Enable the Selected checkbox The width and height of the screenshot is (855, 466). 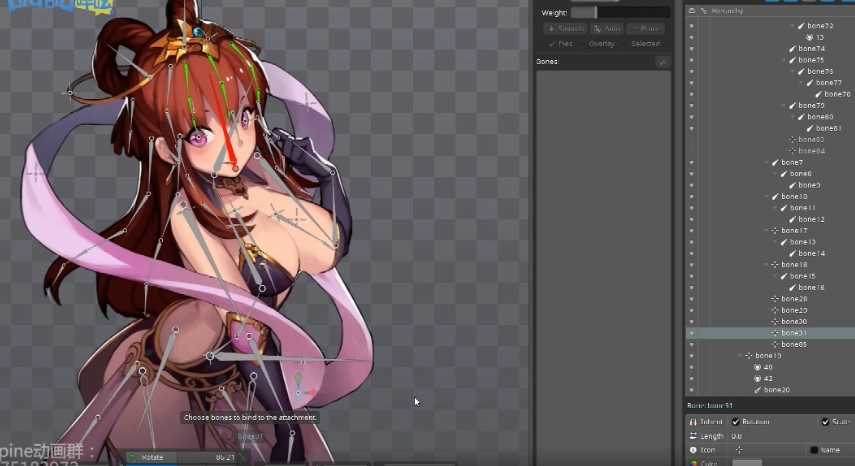click(625, 44)
